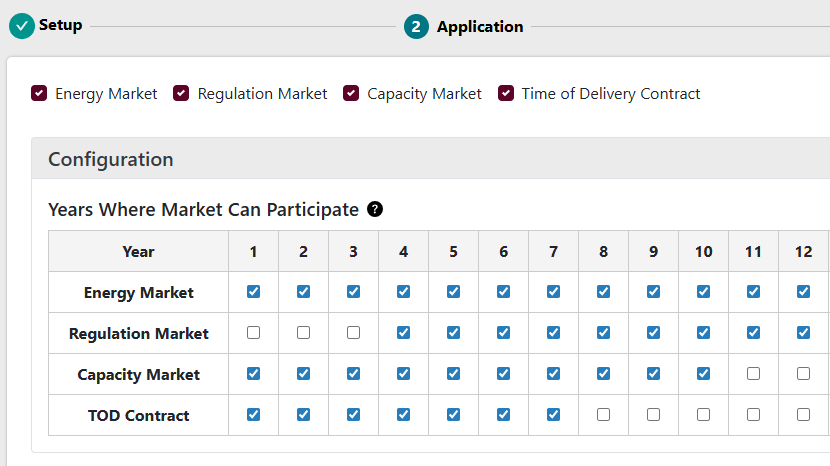Select the Application step label
Viewport: 830px width, 466px height.
480,27
